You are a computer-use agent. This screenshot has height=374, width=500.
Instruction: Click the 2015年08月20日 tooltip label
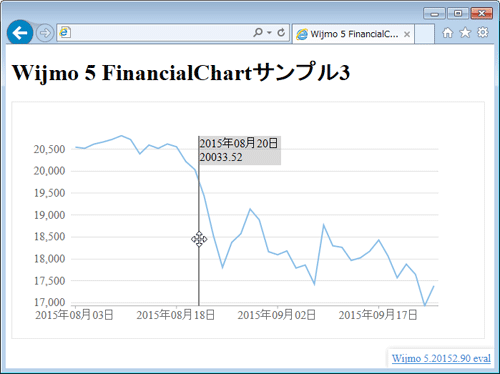[238, 143]
